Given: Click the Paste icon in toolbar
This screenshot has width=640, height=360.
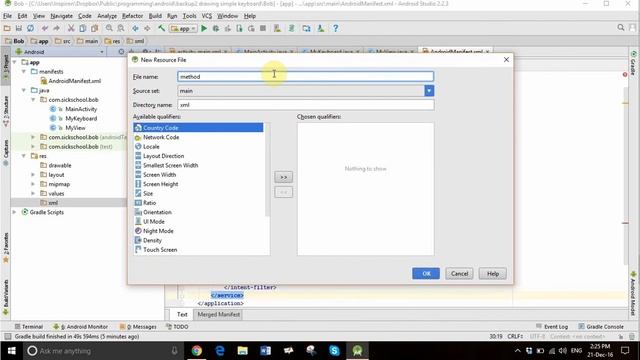Looking at the screenshot, I should coord(95,28).
